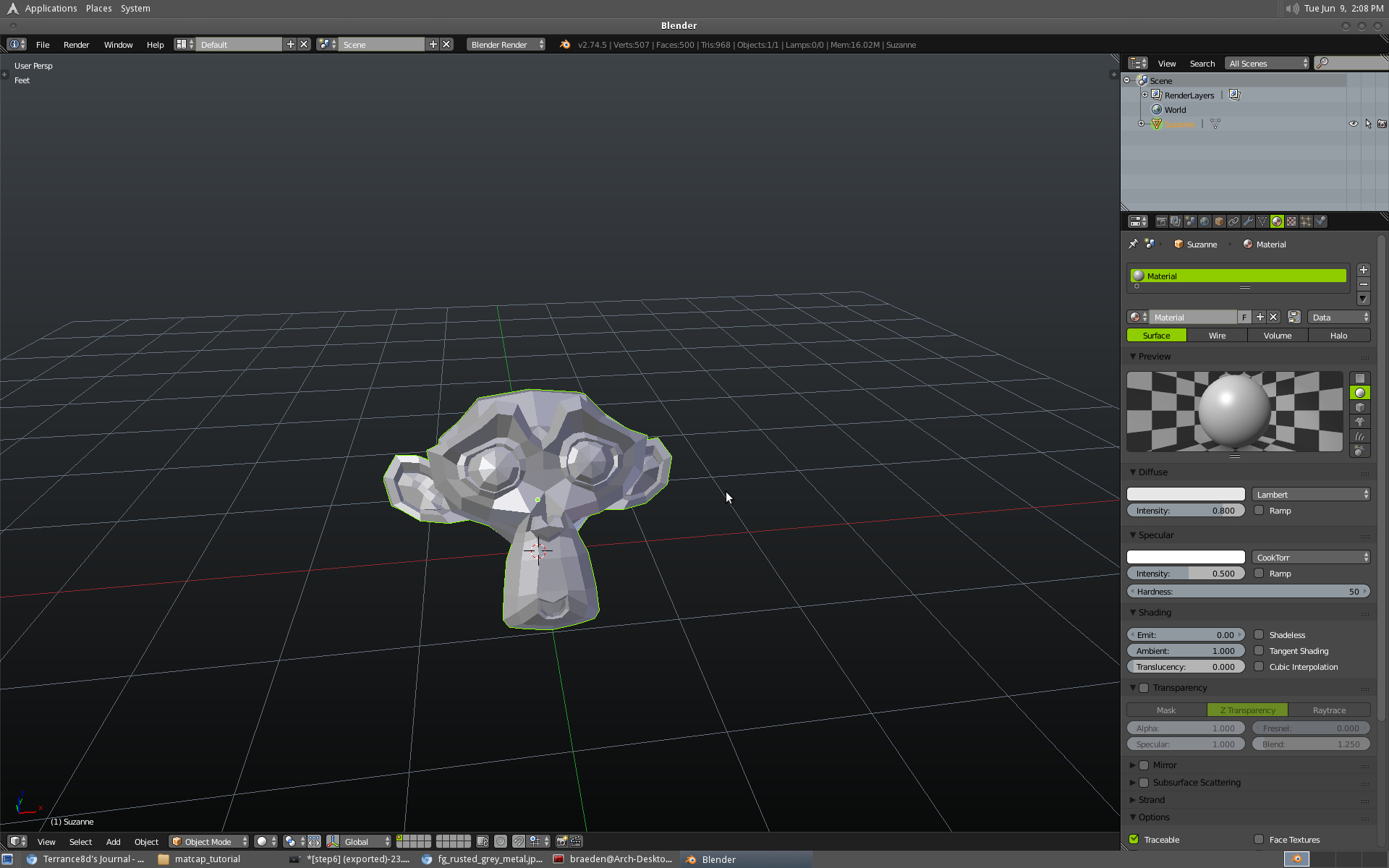The image size is (1389, 868).
Task: Collapse the Shading panel
Action: (x=1133, y=612)
